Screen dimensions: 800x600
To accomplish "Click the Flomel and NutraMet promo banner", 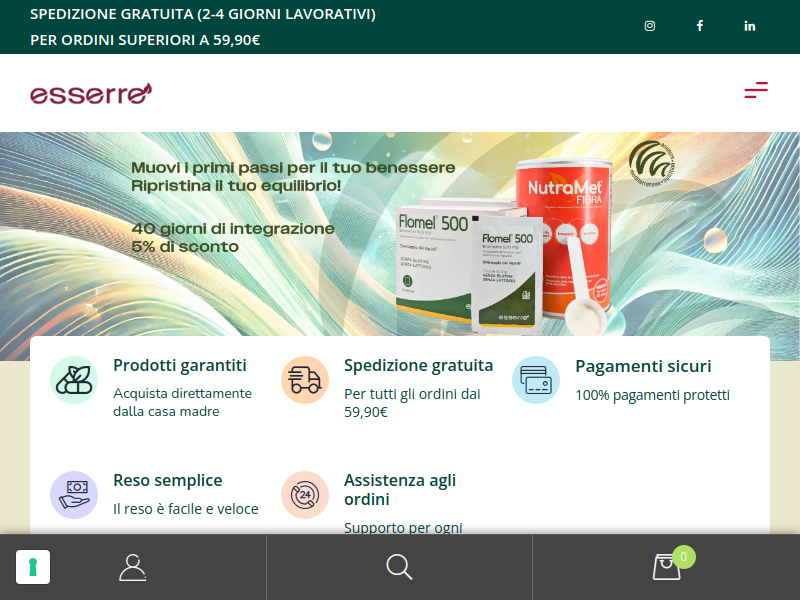I will tap(400, 246).
